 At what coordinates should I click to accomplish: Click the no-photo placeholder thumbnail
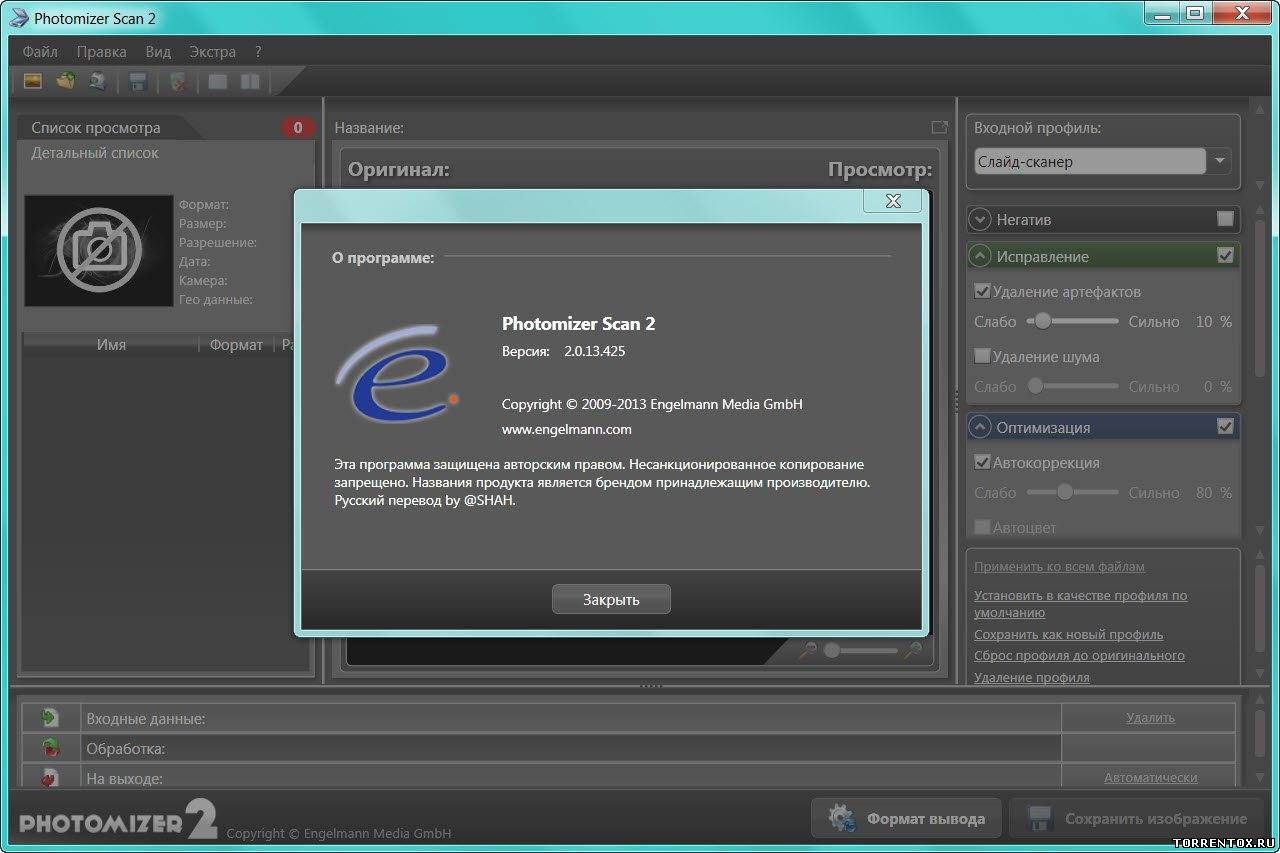click(x=99, y=251)
